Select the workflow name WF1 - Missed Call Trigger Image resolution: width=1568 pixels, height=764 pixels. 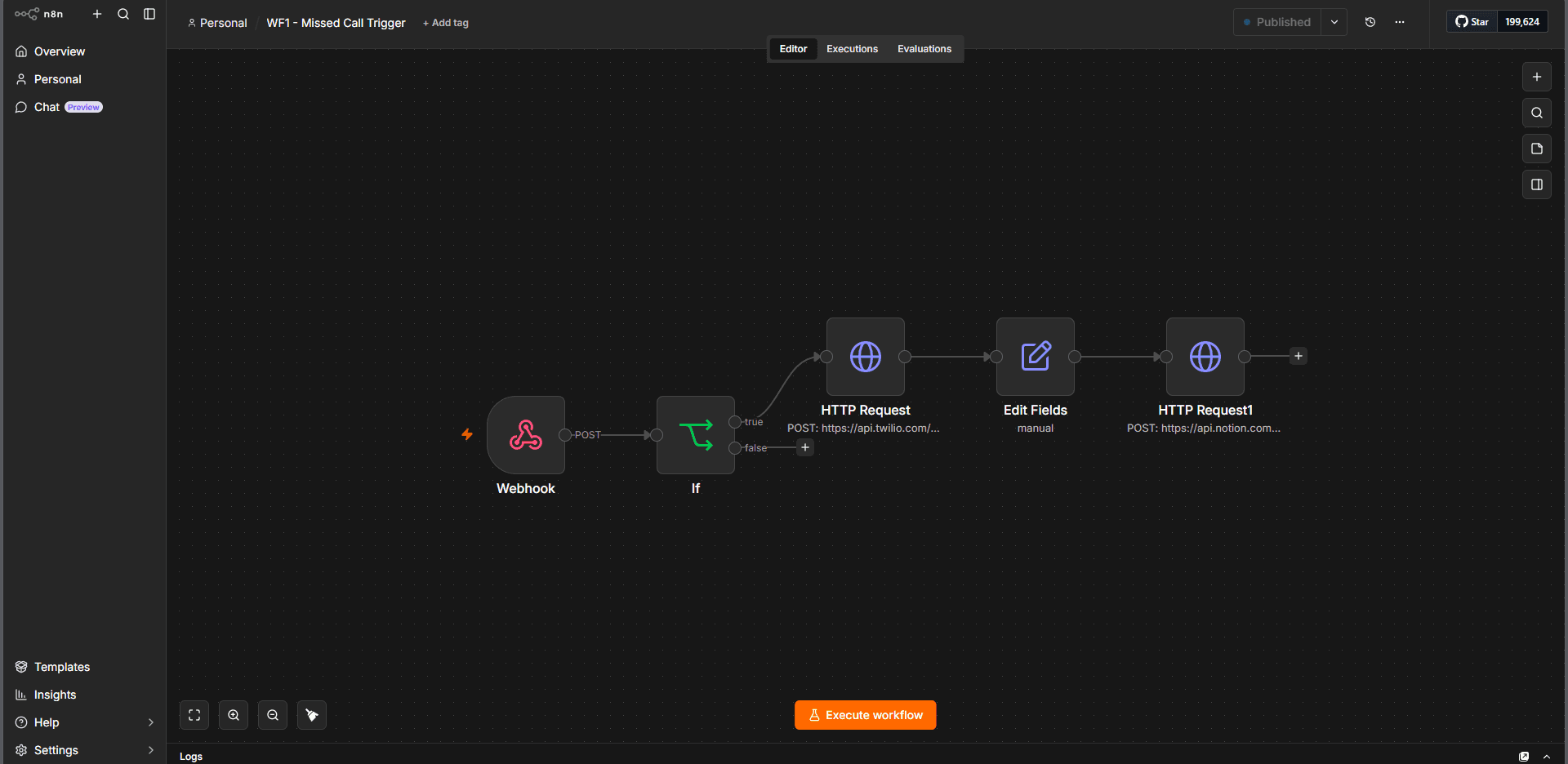[x=336, y=23]
